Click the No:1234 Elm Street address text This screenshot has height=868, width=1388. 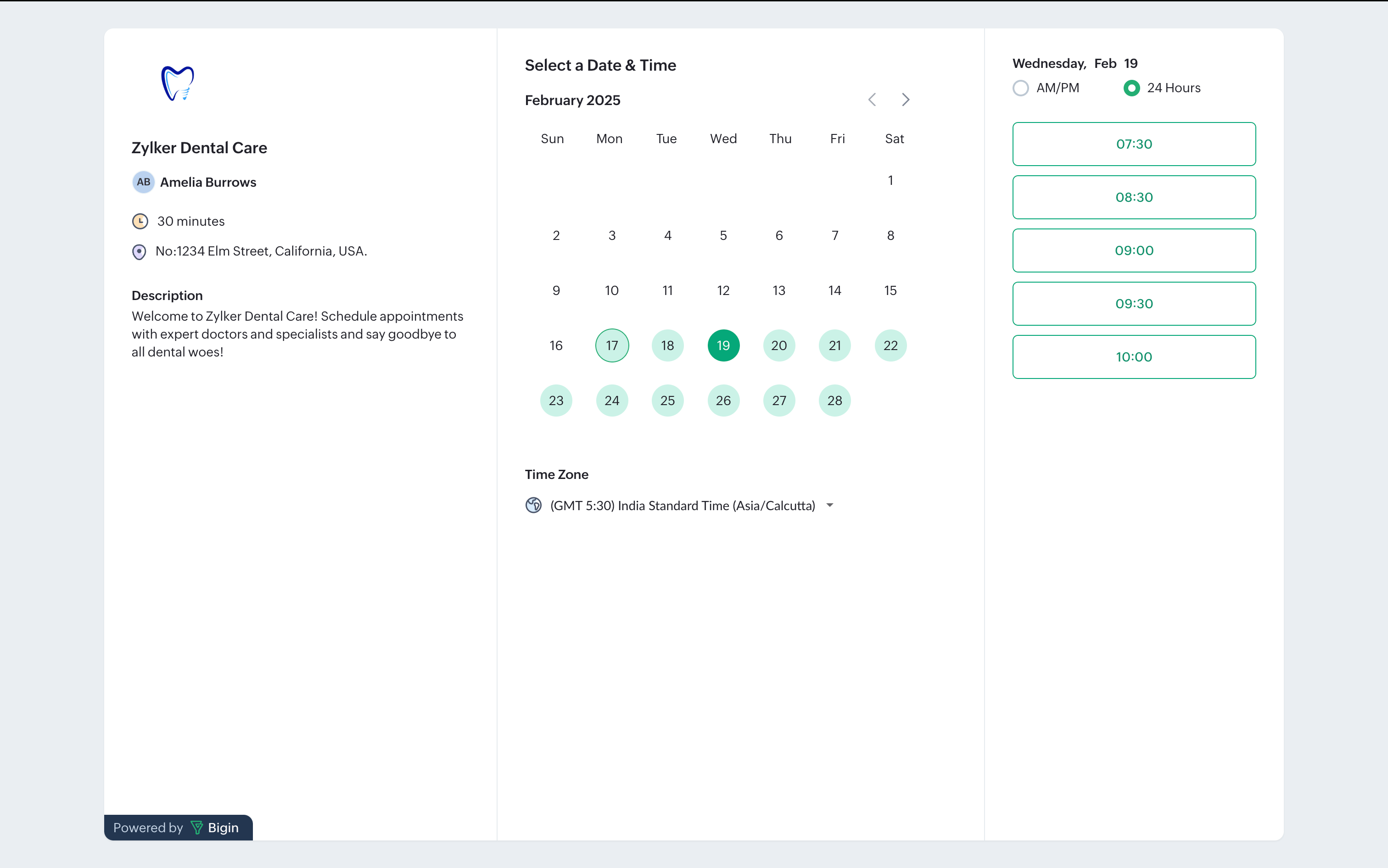tap(261, 251)
